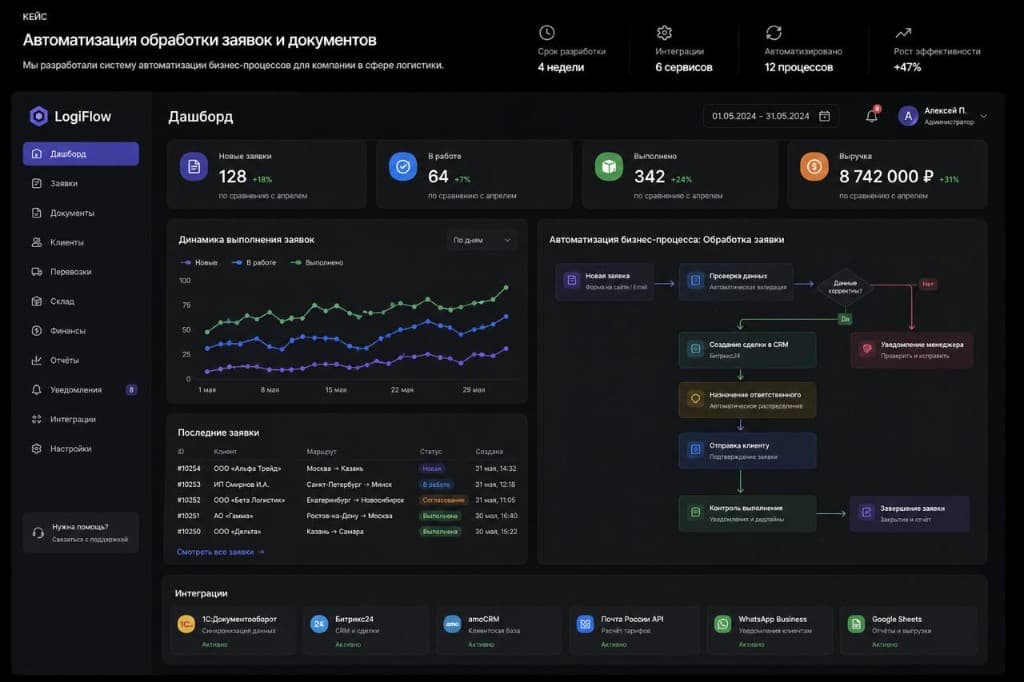Viewport: 1024px width, 682px height.
Task: Click the Выручка coin icon
Action: [x=814, y=167]
